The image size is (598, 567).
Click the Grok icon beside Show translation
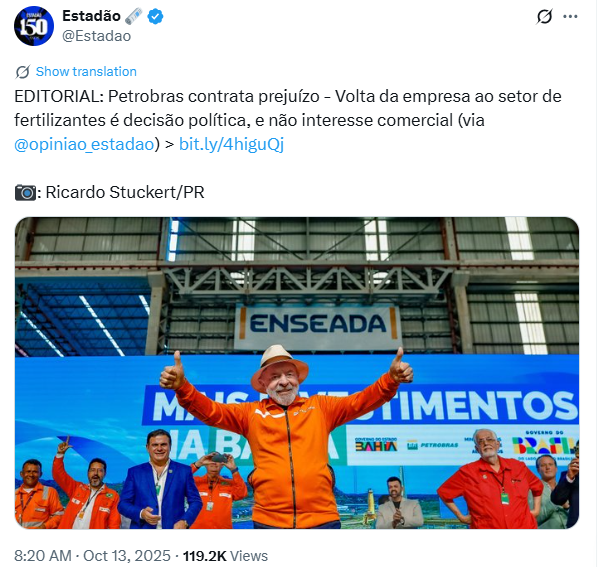point(23,72)
